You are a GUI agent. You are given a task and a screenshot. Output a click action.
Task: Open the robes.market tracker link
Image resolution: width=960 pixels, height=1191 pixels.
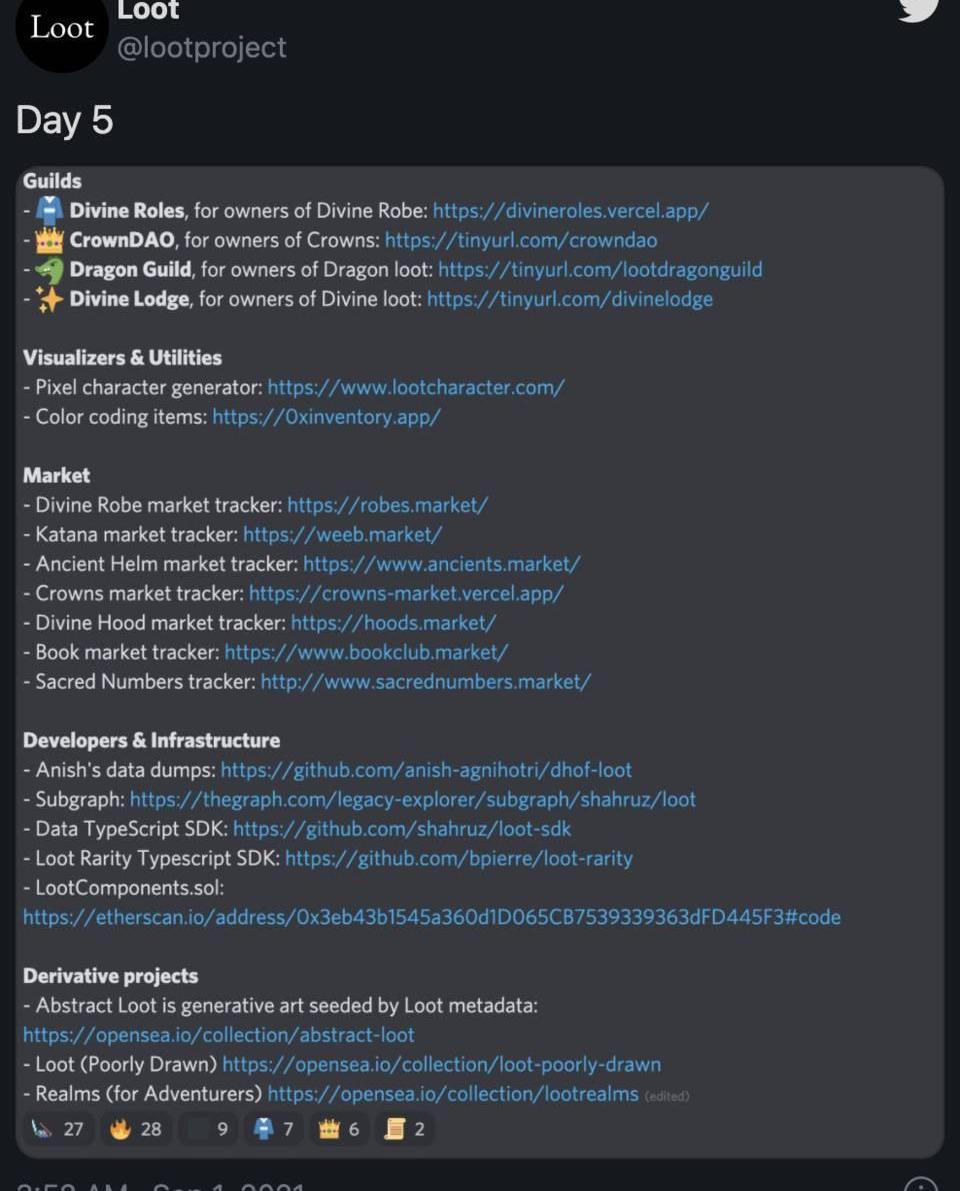387,505
